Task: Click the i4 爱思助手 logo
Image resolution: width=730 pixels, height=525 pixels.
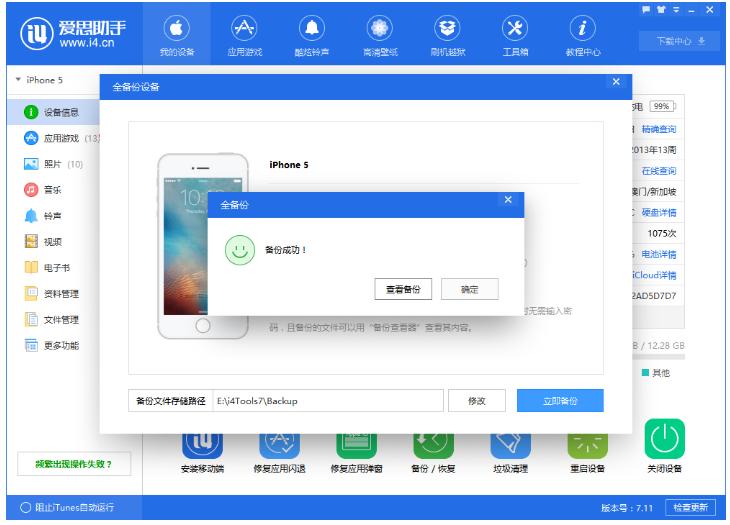Action: pyautogui.click(x=73, y=34)
